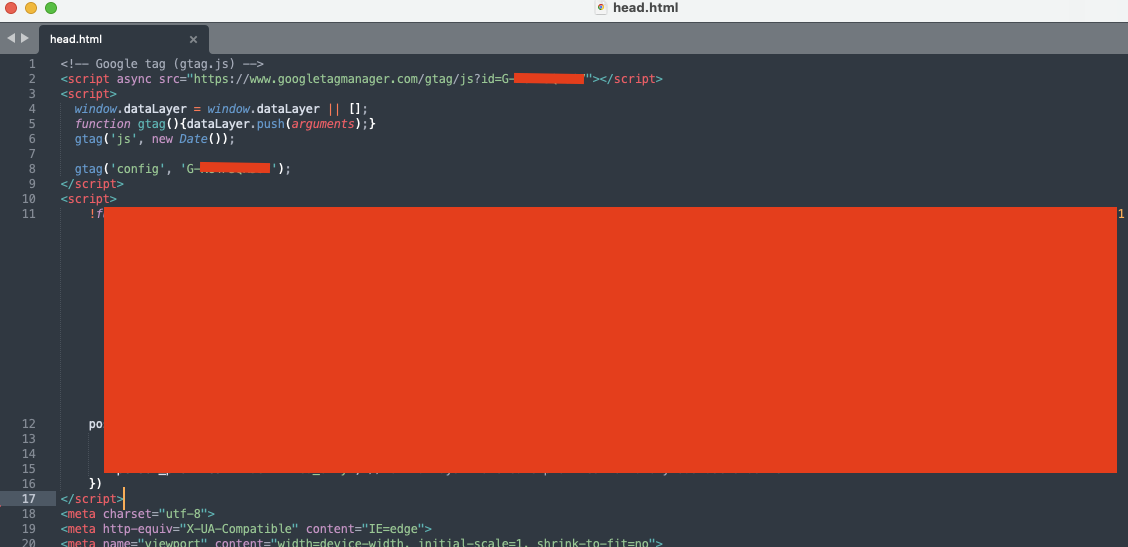The height and width of the screenshot is (547, 1128).
Task: Click line number 12 in gutter
Action: pyautogui.click(x=29, y=424)
